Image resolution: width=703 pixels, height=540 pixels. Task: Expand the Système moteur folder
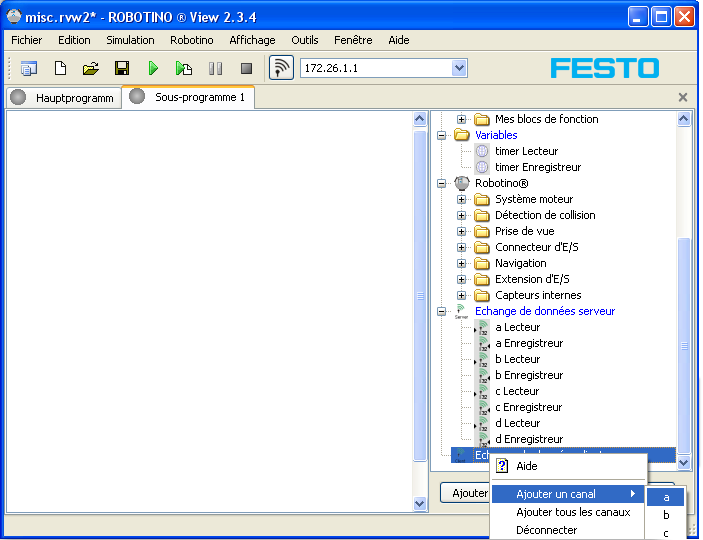click(x=461, y=199)
